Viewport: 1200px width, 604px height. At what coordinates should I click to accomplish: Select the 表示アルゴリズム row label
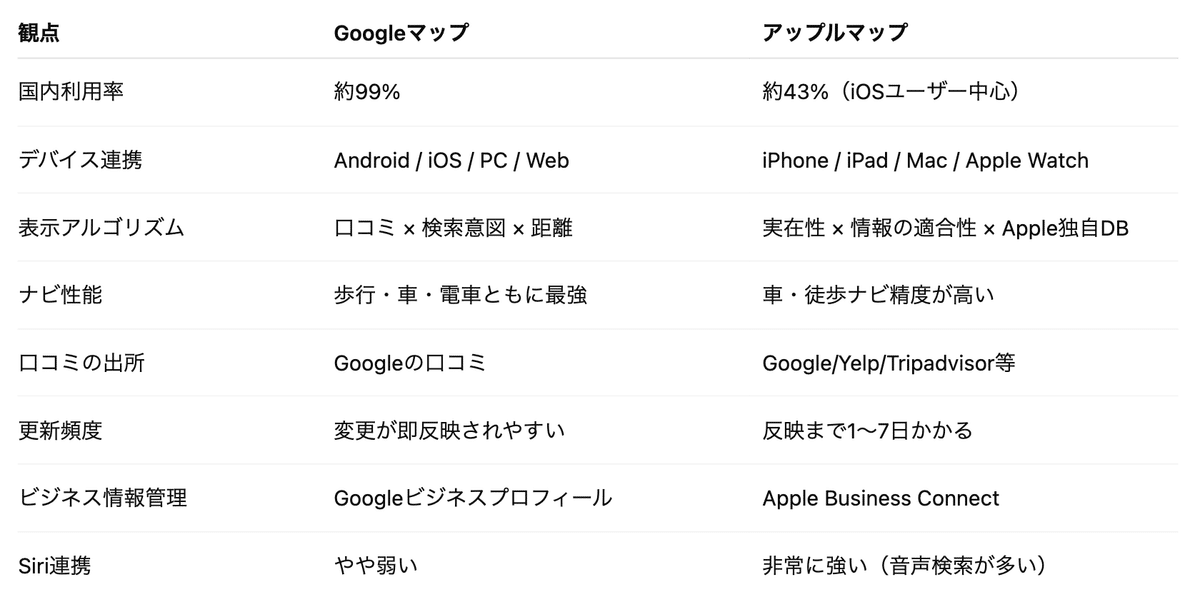101,227
